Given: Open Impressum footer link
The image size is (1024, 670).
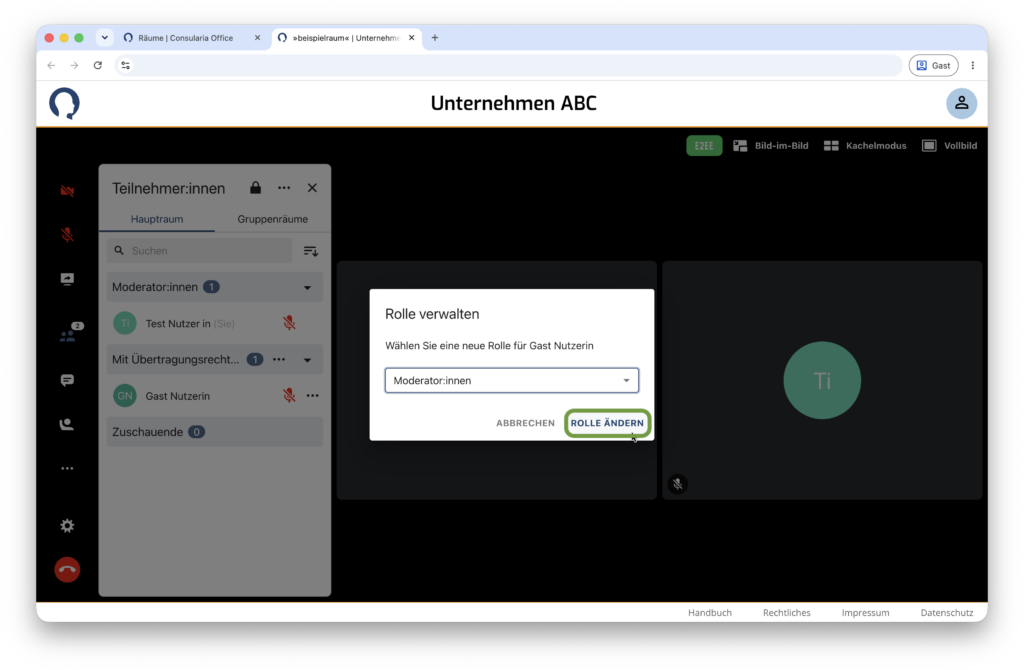Looking at the screenshot, I should pyautogui.click(x=865, y=613).
